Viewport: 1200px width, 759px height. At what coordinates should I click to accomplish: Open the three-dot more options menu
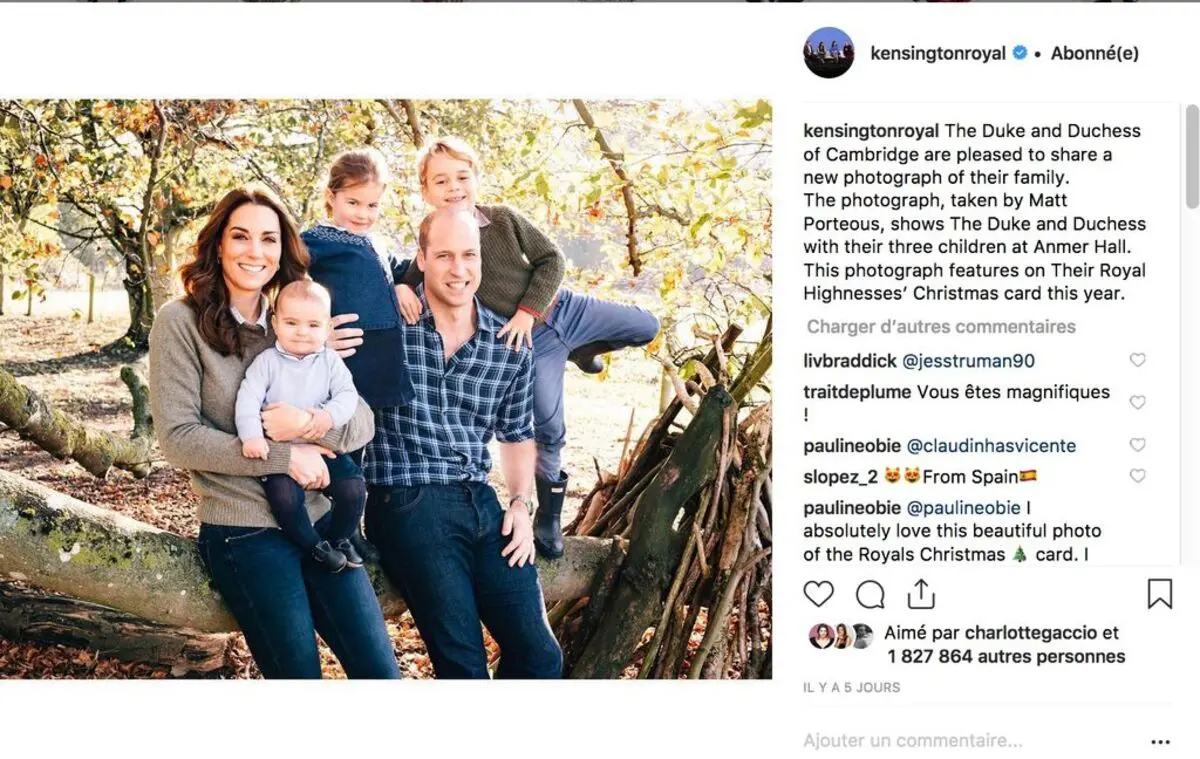[1160, 742]
